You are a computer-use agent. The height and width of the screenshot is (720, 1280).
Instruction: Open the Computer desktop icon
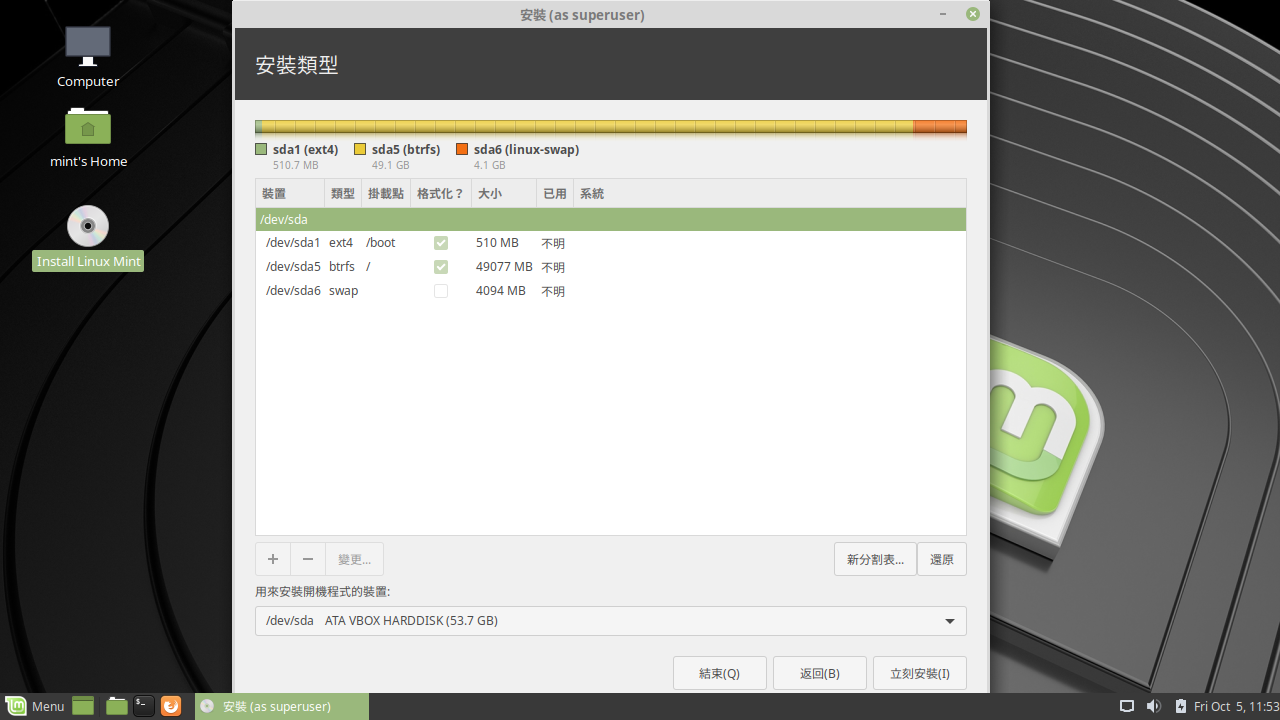(x=88, y=46)
